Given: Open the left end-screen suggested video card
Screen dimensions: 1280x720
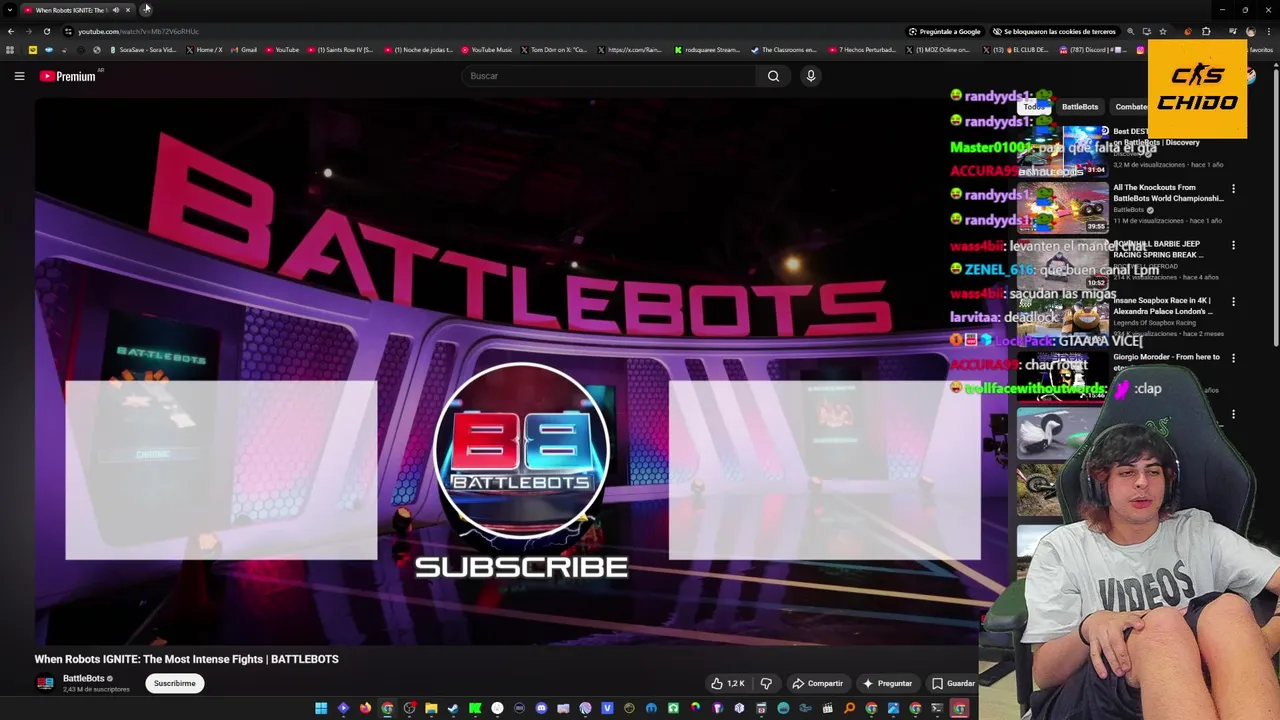Looking at the screenshot, I should [x=221, y=470].
